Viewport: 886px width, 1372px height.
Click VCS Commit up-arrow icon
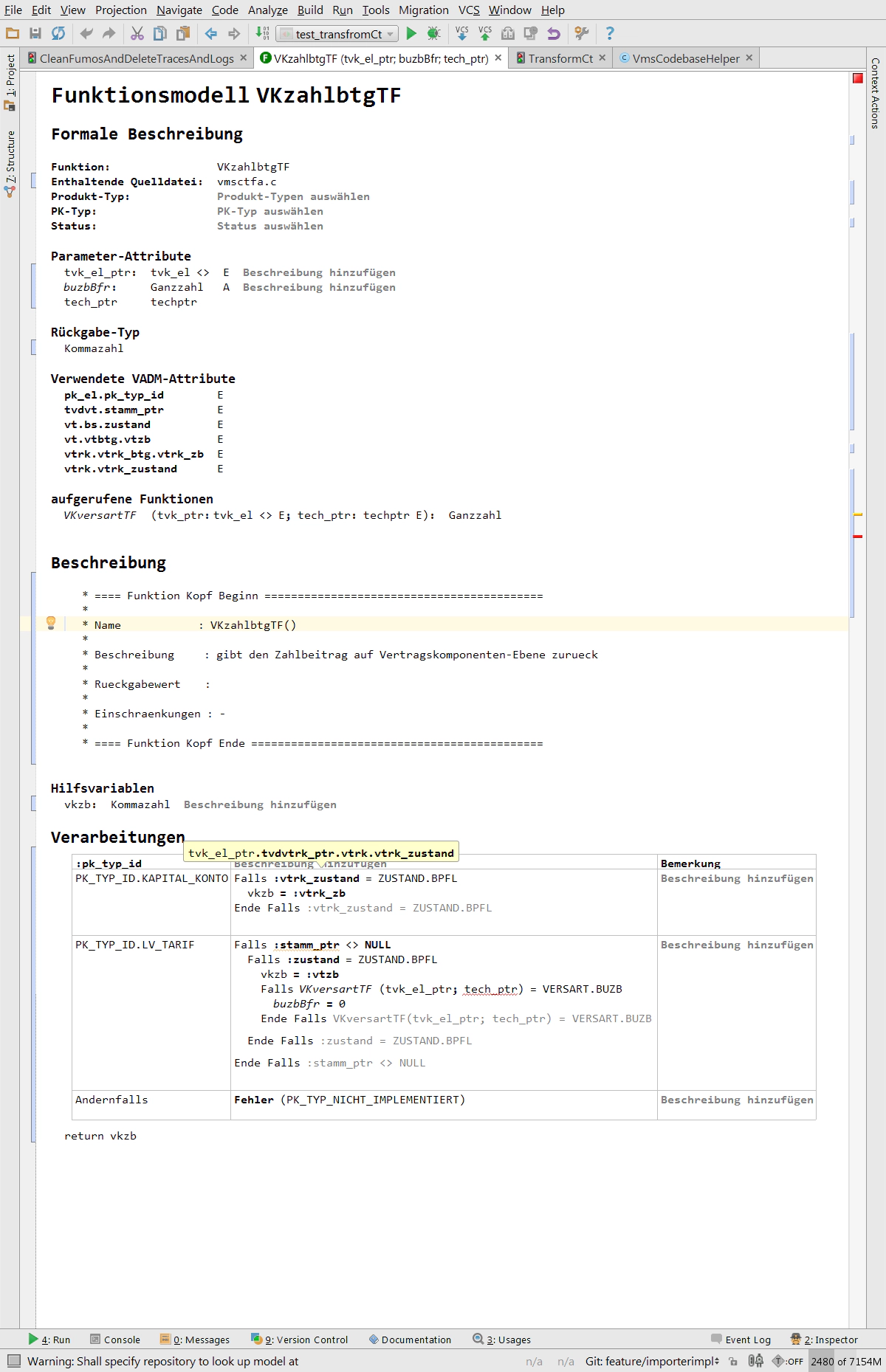coord(485,33)
